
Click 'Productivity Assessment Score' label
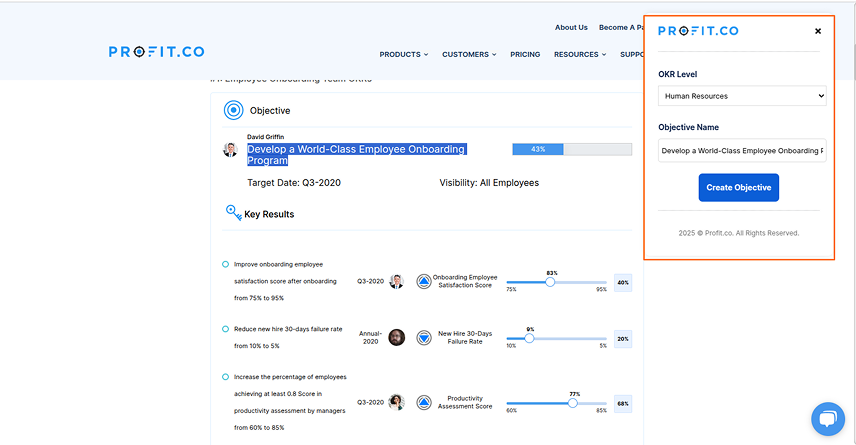[x=465, y=402]
